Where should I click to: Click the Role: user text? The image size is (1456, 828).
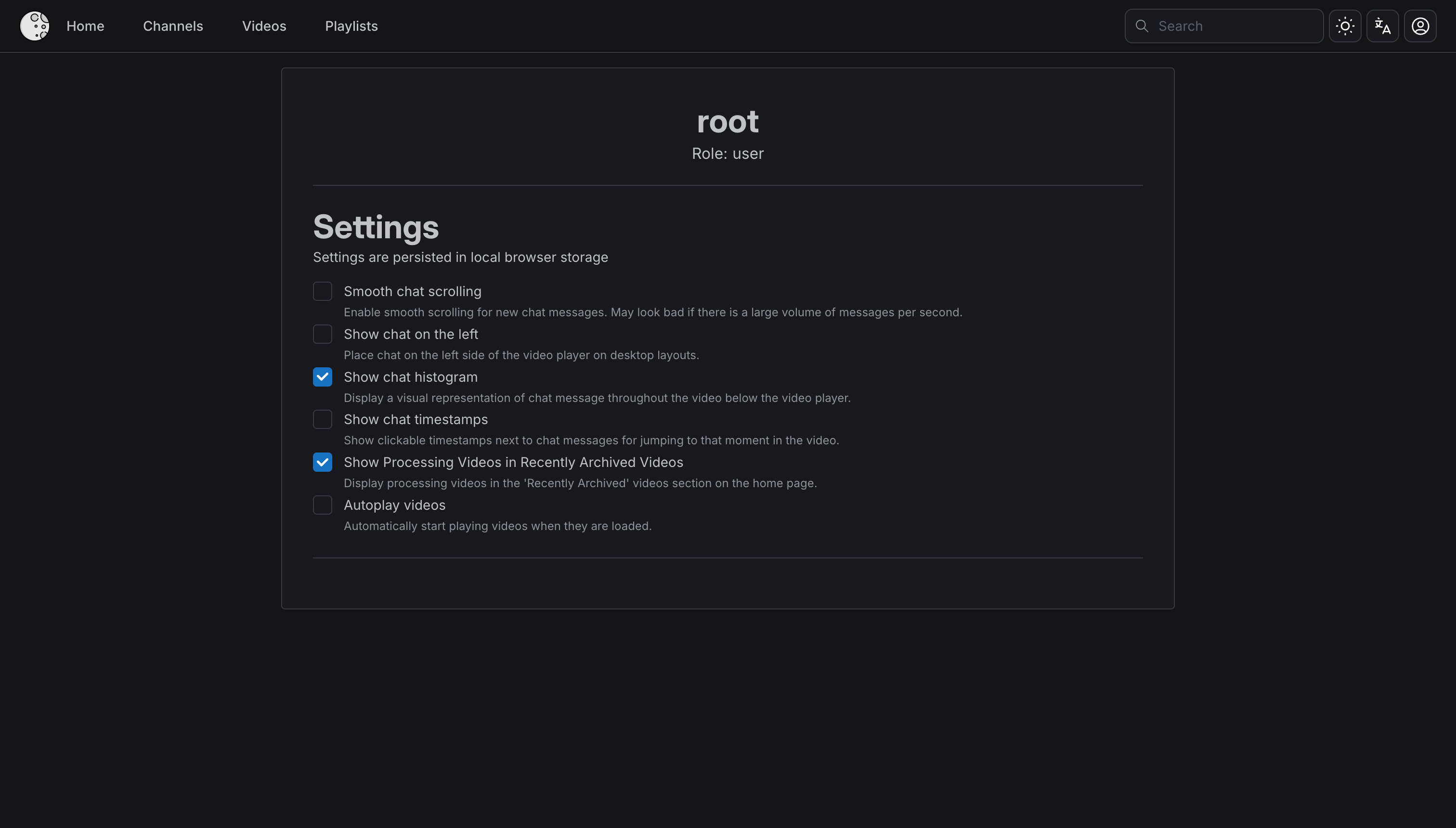[x=728, y=154]
